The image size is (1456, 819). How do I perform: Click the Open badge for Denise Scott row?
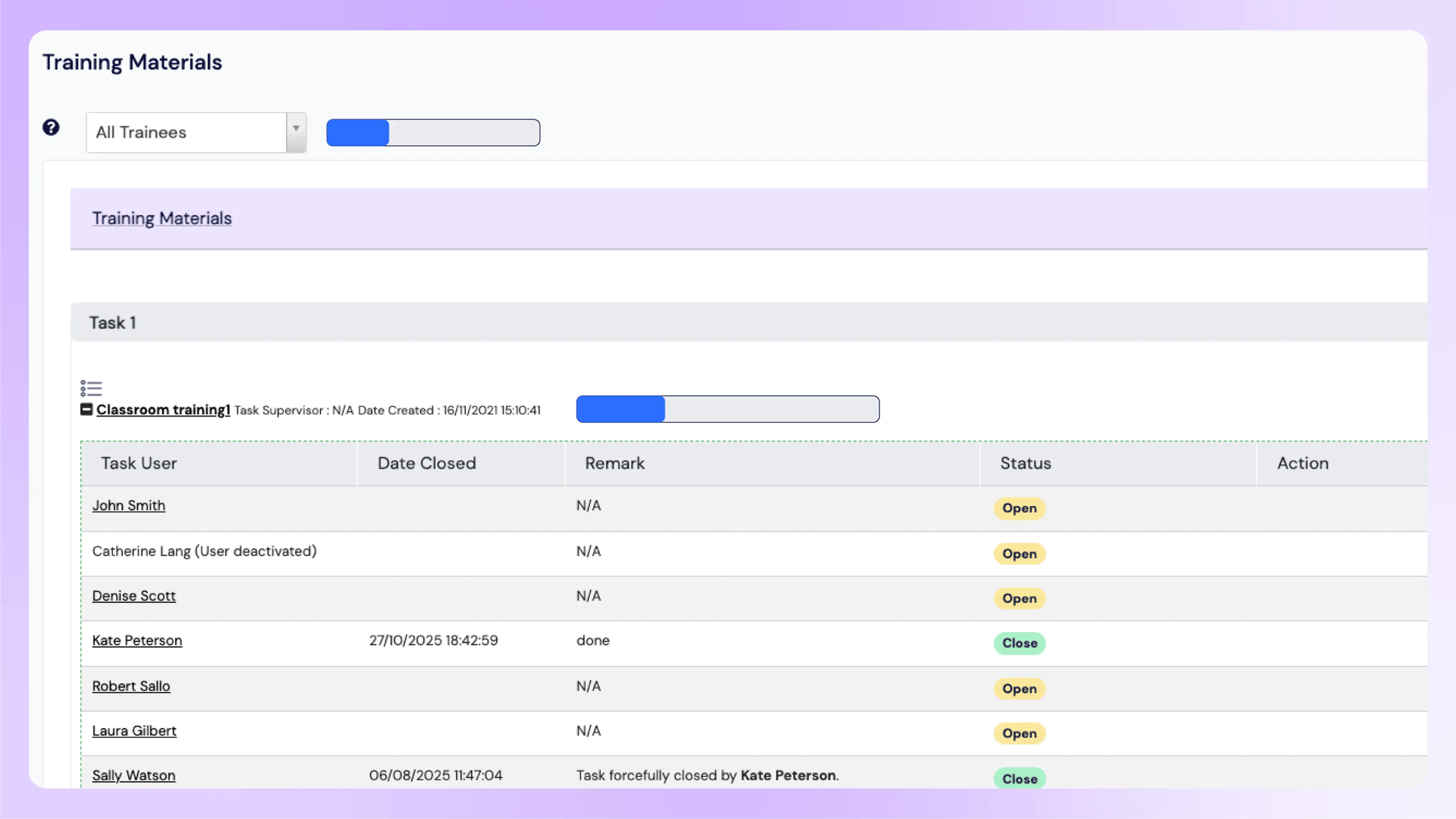pos(1019,598)
